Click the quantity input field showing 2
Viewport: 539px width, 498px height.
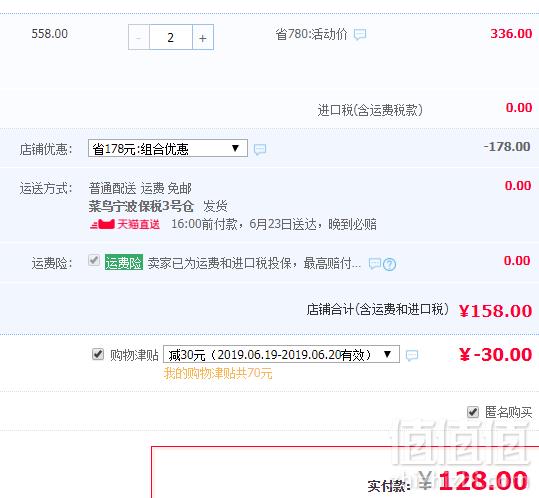(x=171, y=37)
